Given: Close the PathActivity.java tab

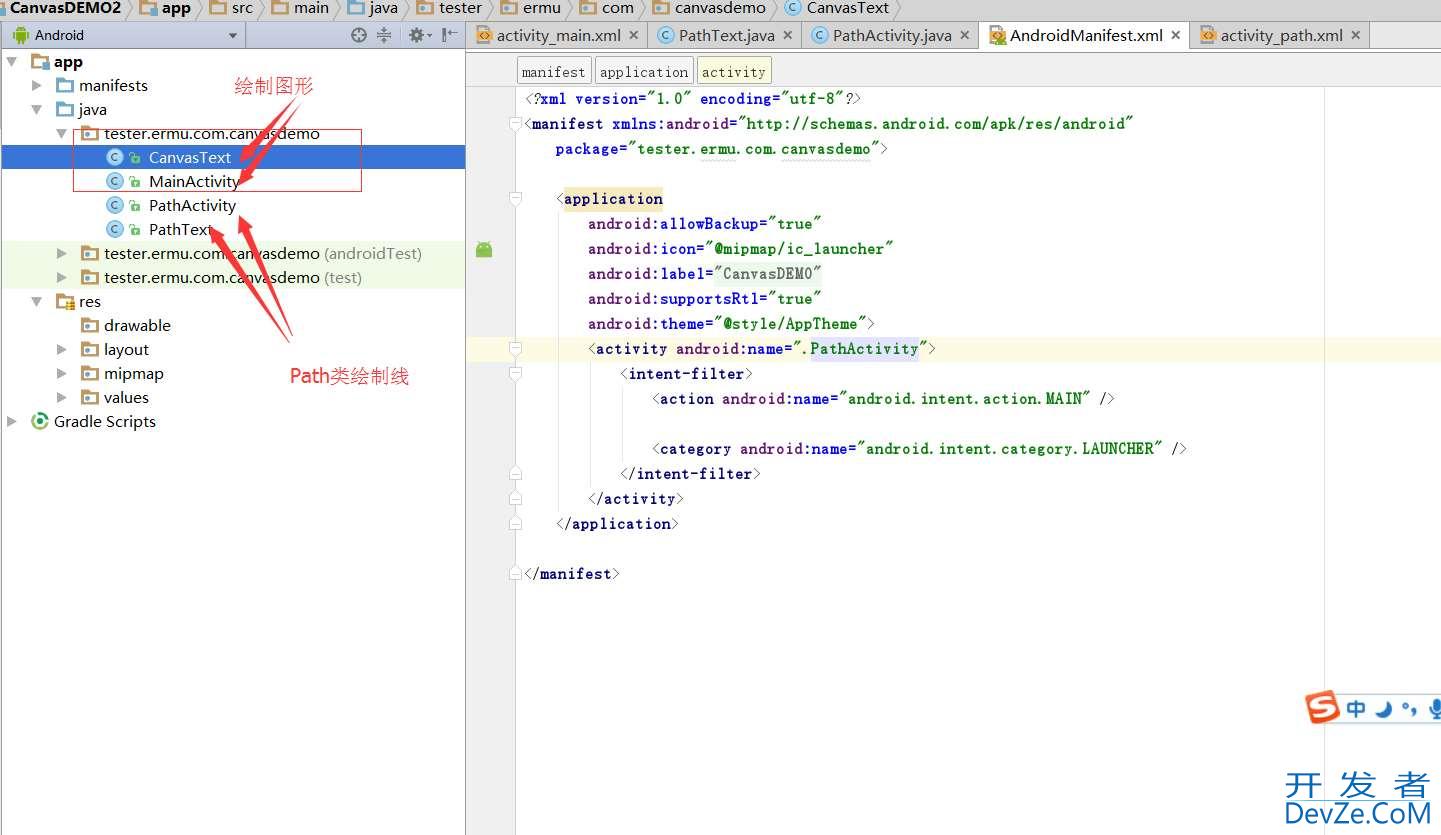Looking at the screenshot, I should click(x=964, y=35).
